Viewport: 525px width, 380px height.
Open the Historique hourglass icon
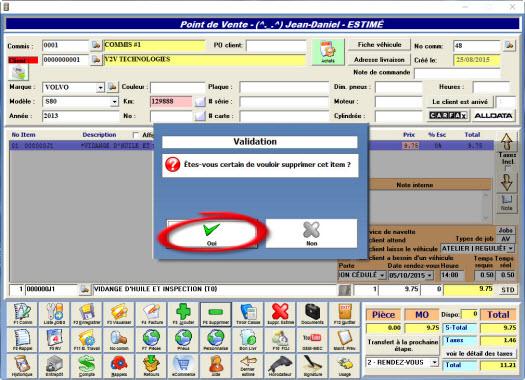click(x=22, y=366)
